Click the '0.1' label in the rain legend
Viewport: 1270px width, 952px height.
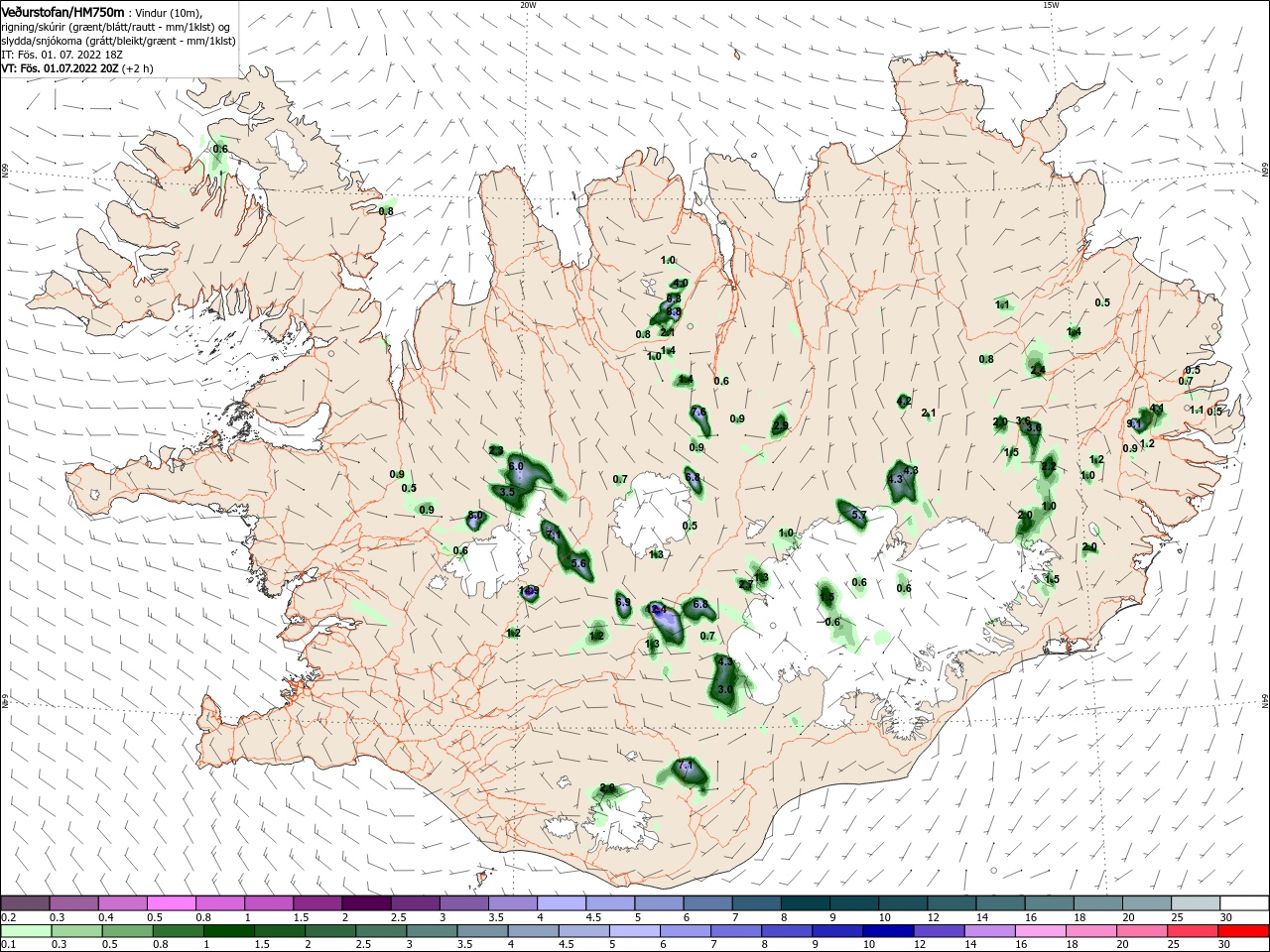[x=8, y=946]
